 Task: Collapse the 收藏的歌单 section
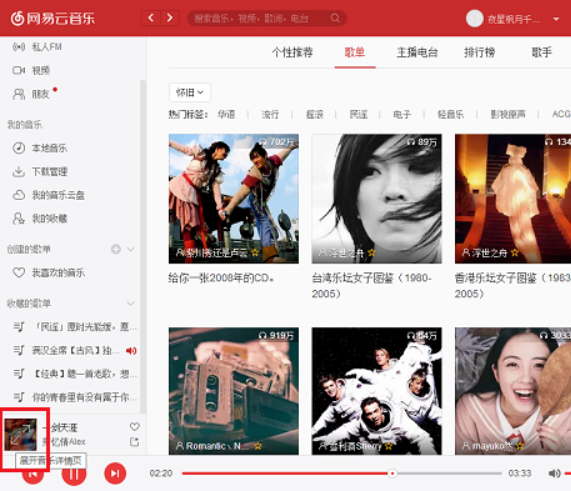pyautogui.click(x=130, y=303)
